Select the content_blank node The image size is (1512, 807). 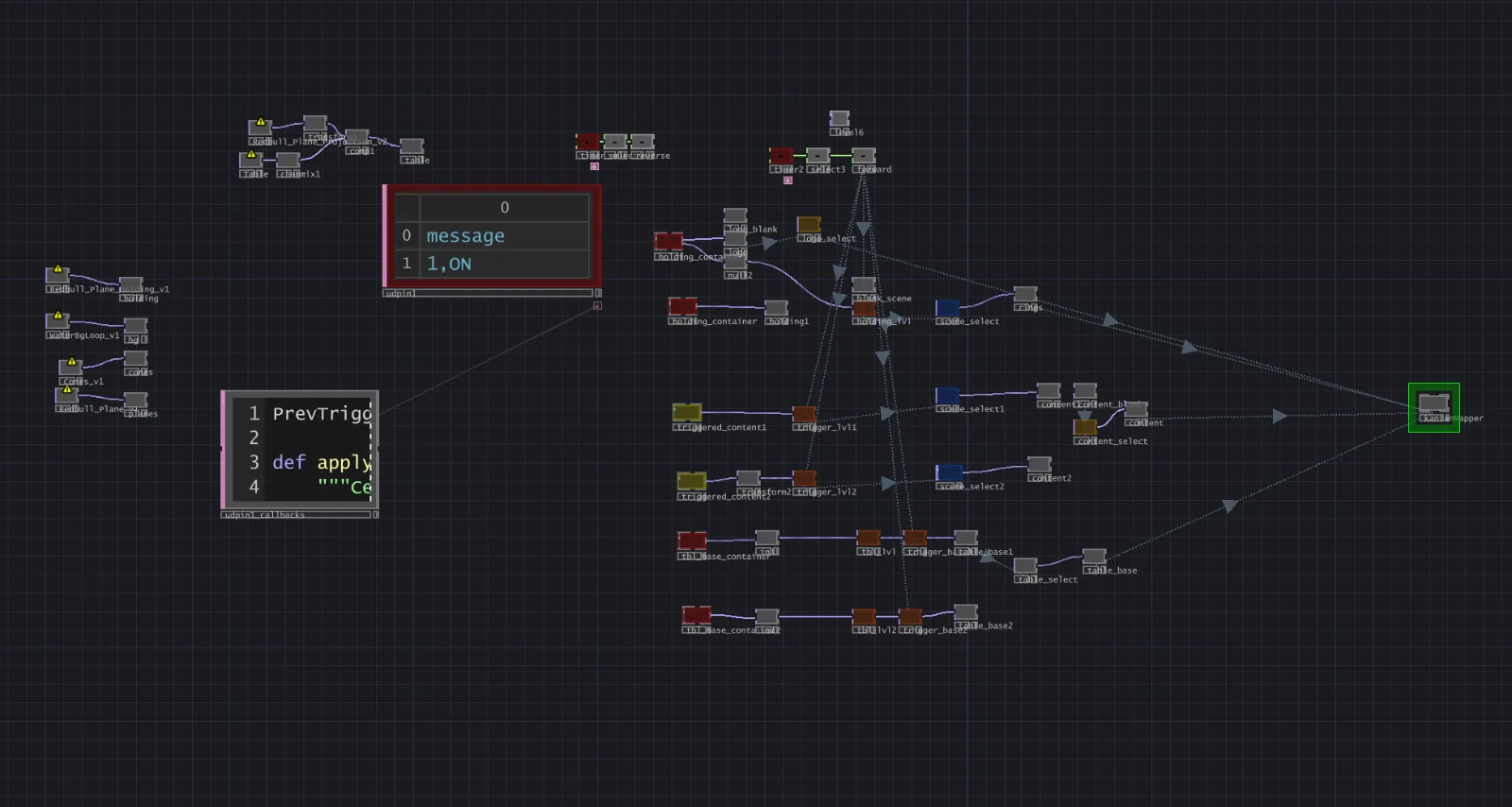(x=1085, y=391)
